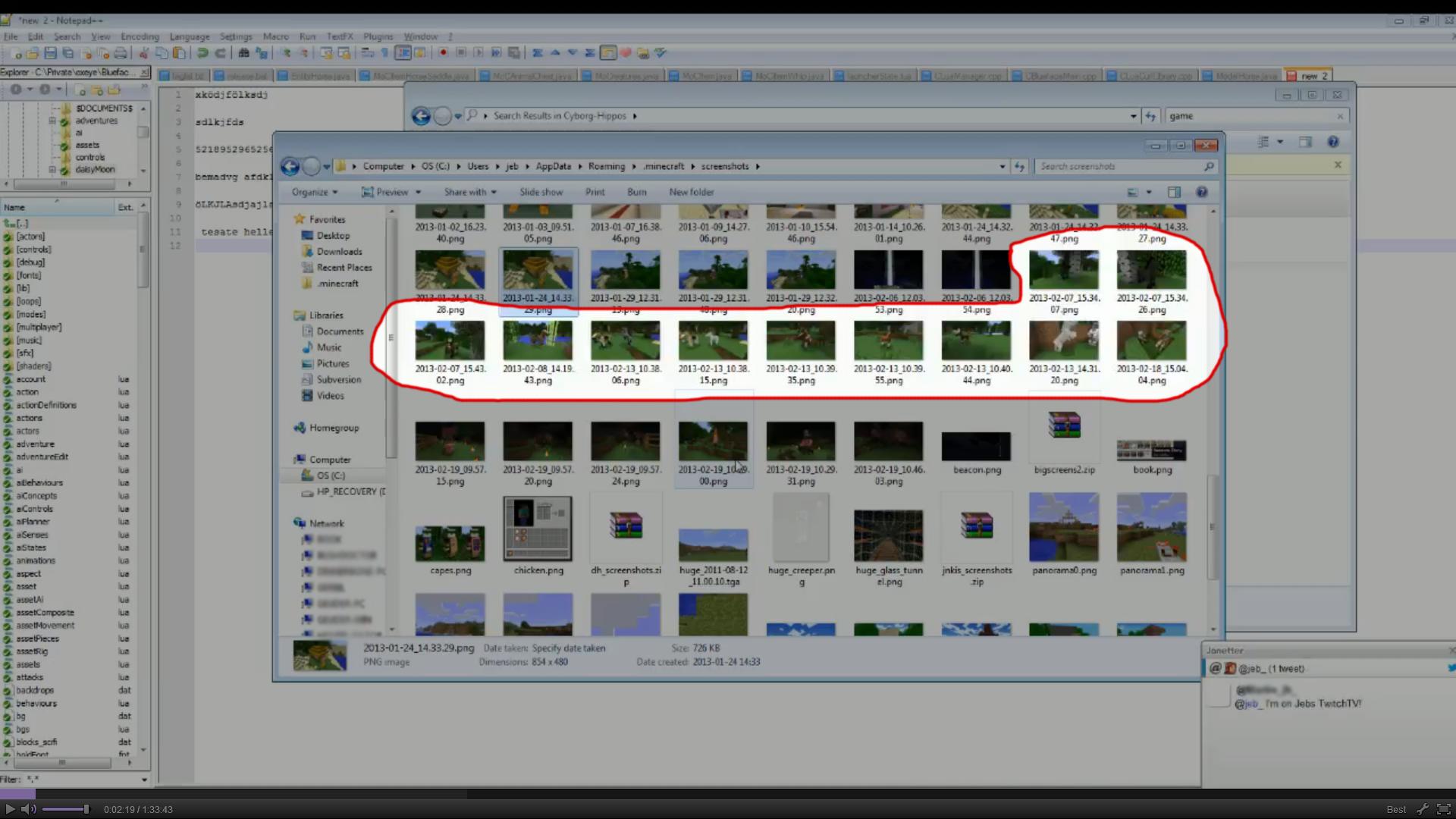Click Burn in Explorer toolbar

[x=637, y=192]
